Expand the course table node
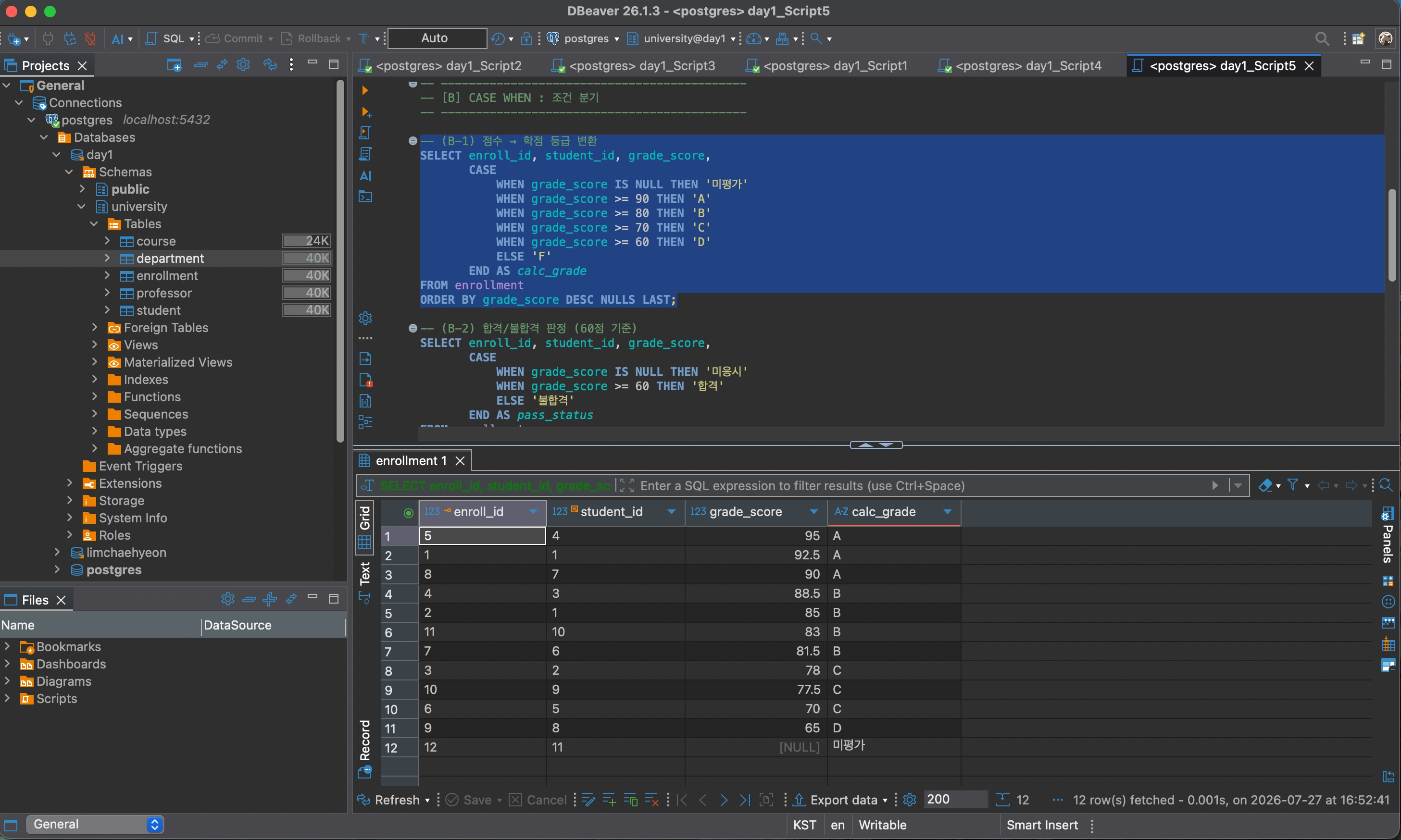 [106, 241]
